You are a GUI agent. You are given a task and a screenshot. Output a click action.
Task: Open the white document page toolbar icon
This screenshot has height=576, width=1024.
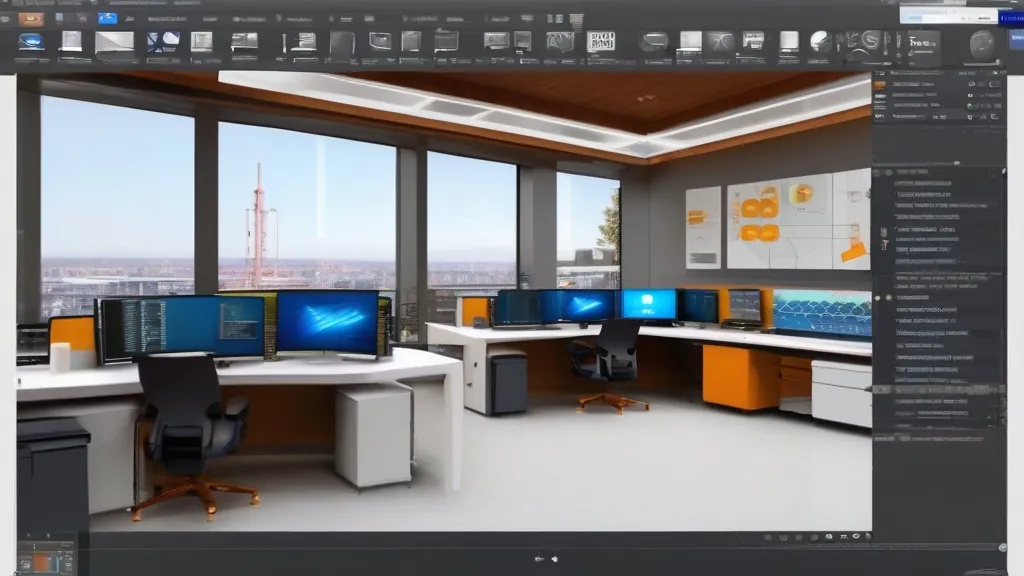(x=71, y=41)
